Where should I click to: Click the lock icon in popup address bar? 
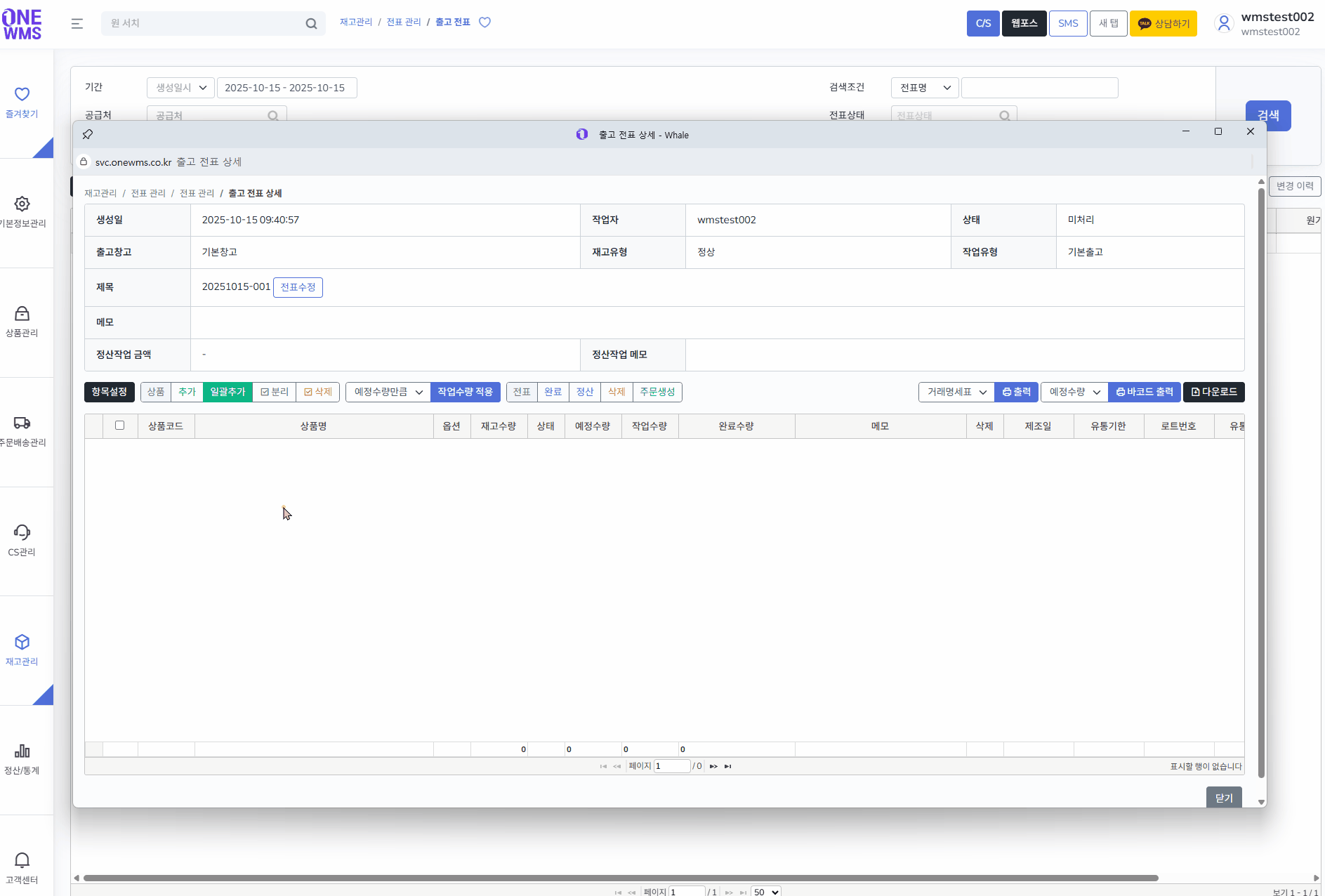[84, 162]
